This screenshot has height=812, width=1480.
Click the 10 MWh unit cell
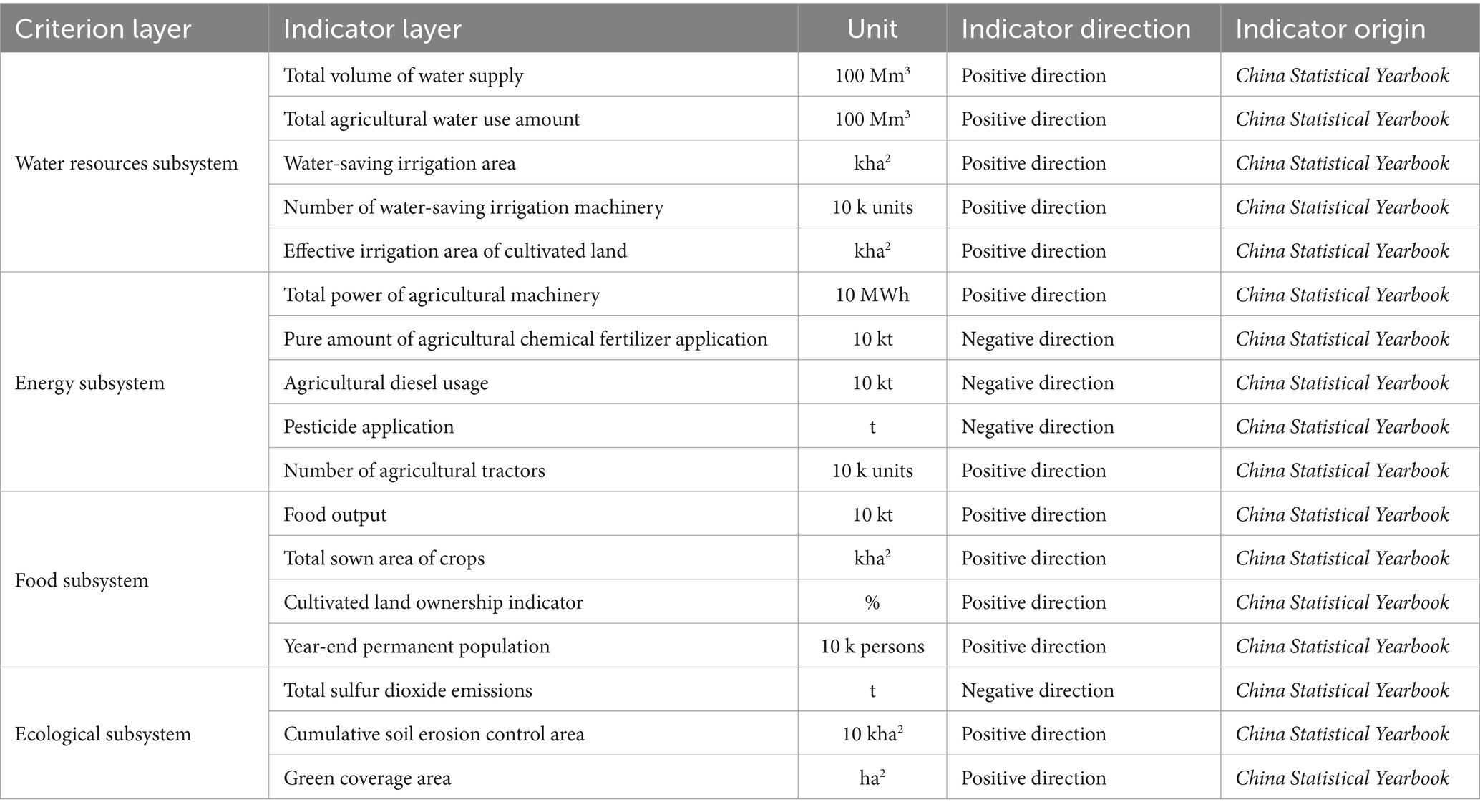click(872, 295)
